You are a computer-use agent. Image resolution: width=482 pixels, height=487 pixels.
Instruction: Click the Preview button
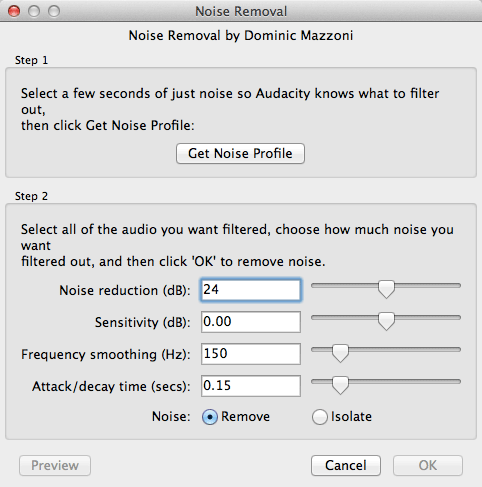(55, 465)
